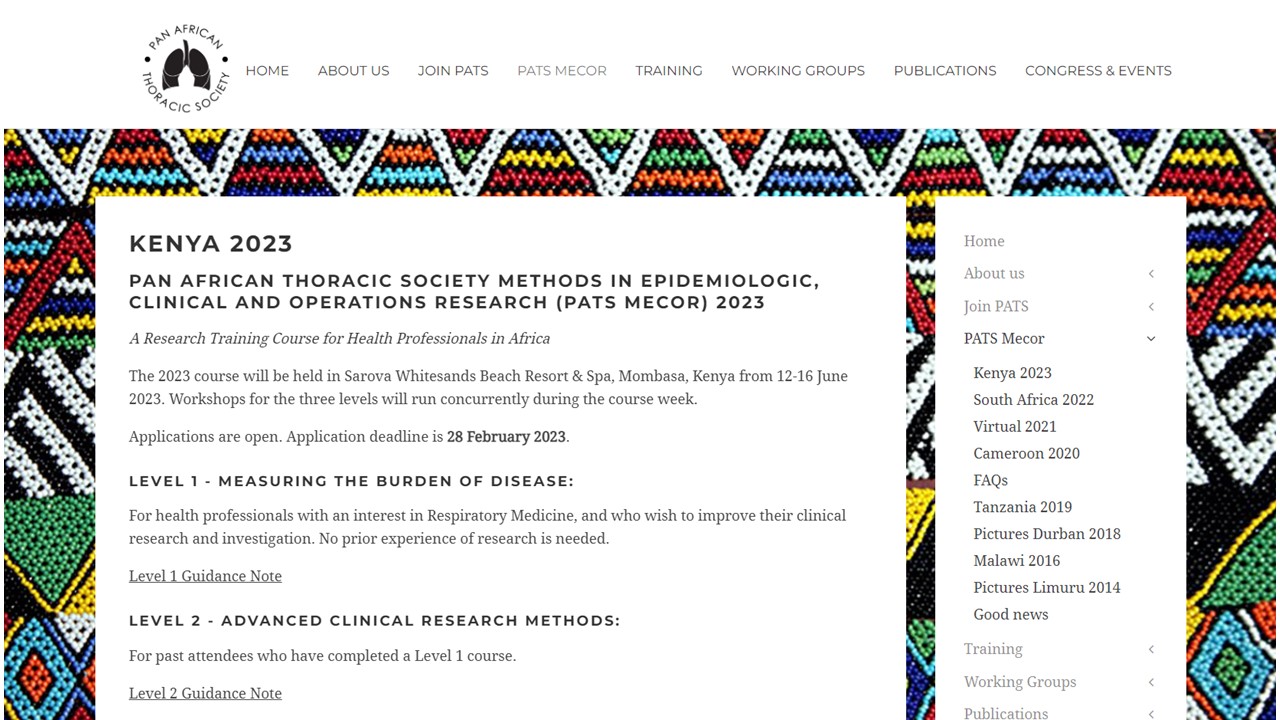Click the Pan African Thoracic Society logo
1280x720 pixels.
point(186,69)
